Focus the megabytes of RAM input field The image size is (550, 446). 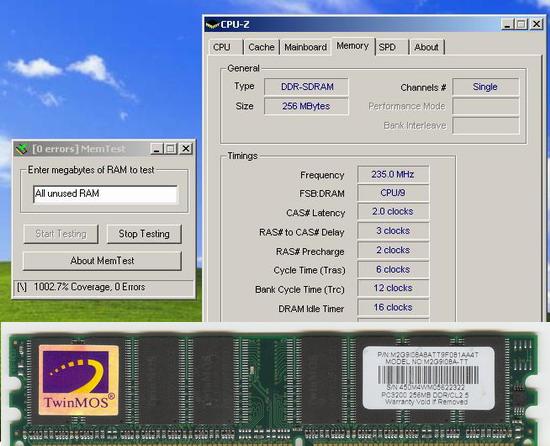tap(106, 194)
